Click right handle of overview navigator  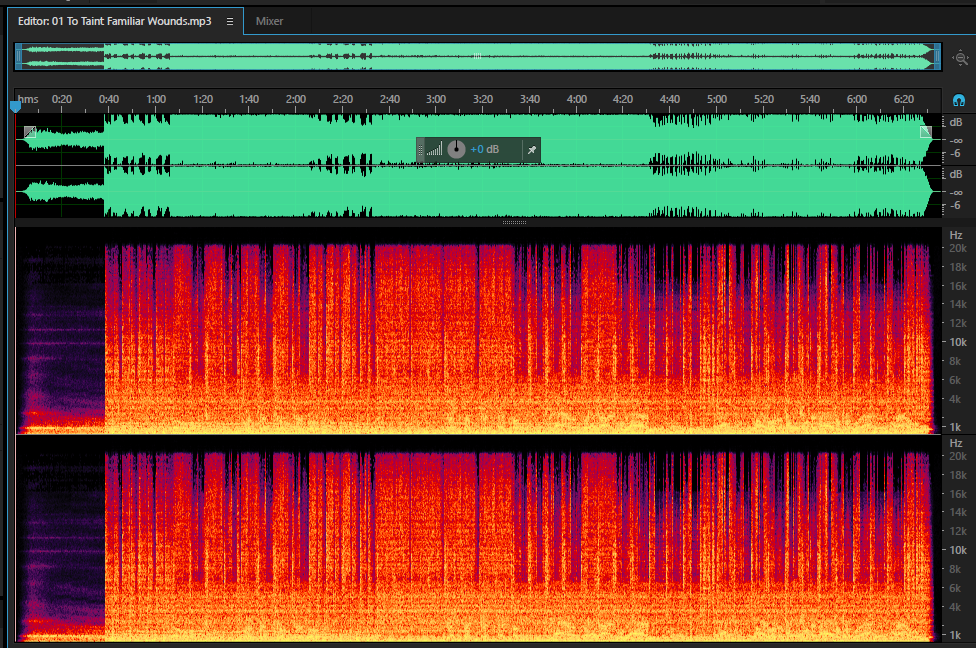pos(937,57)
